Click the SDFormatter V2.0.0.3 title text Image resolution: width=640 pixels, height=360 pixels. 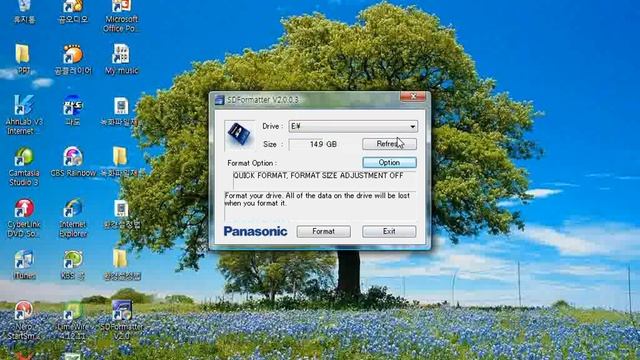[x=263, y=100]
